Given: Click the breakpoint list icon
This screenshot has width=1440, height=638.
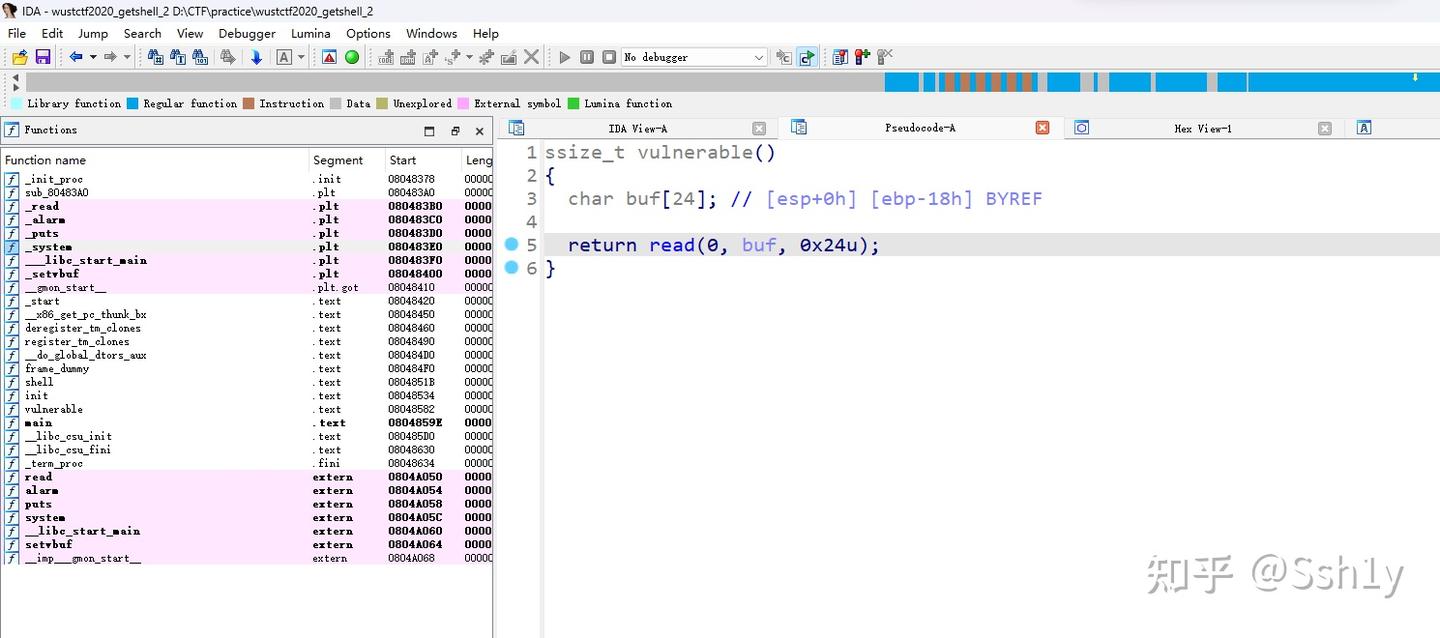Looking at the screenshot, I should (x=840, y=57).
